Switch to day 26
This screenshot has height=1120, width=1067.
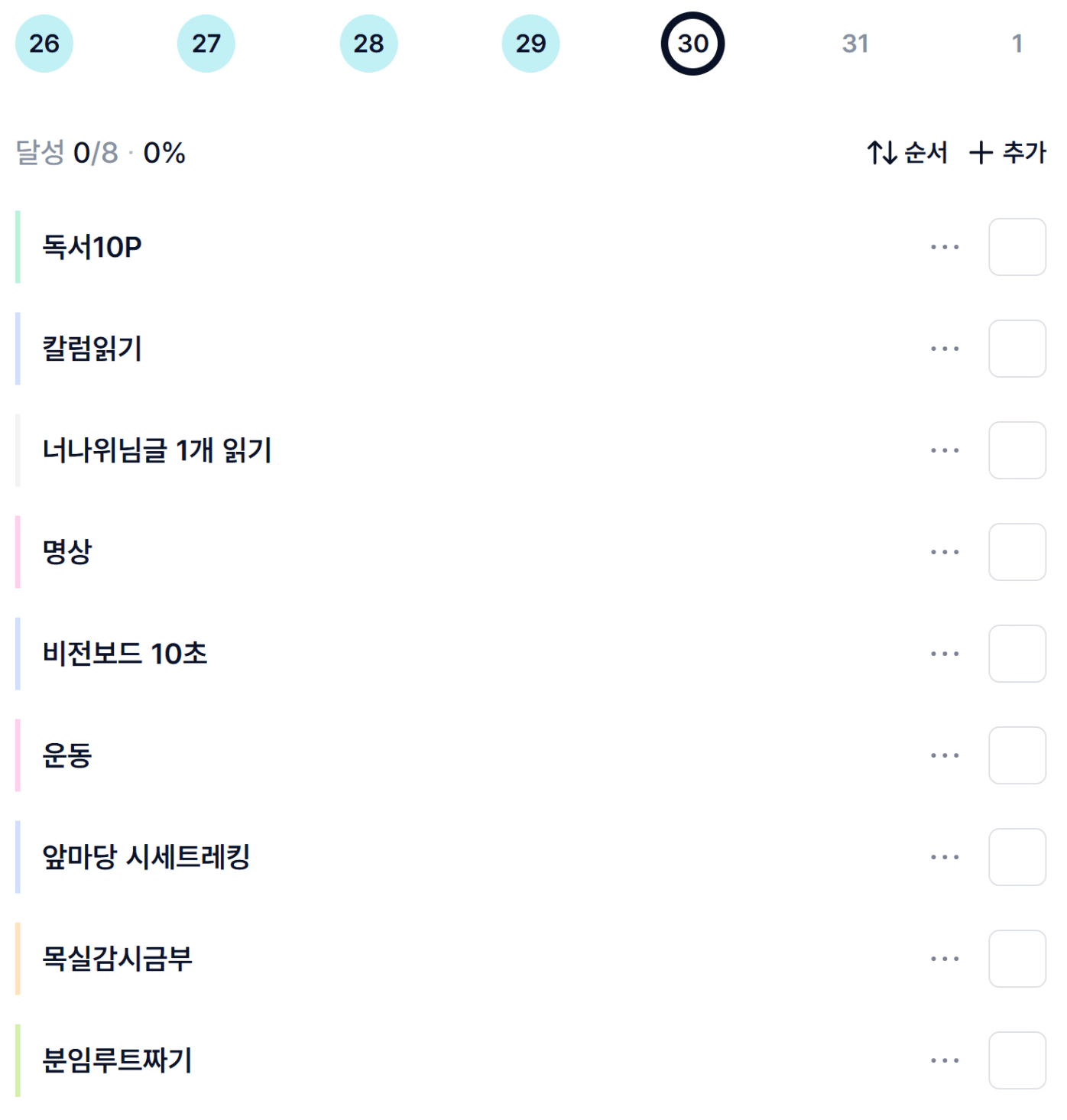coord(44,44)
